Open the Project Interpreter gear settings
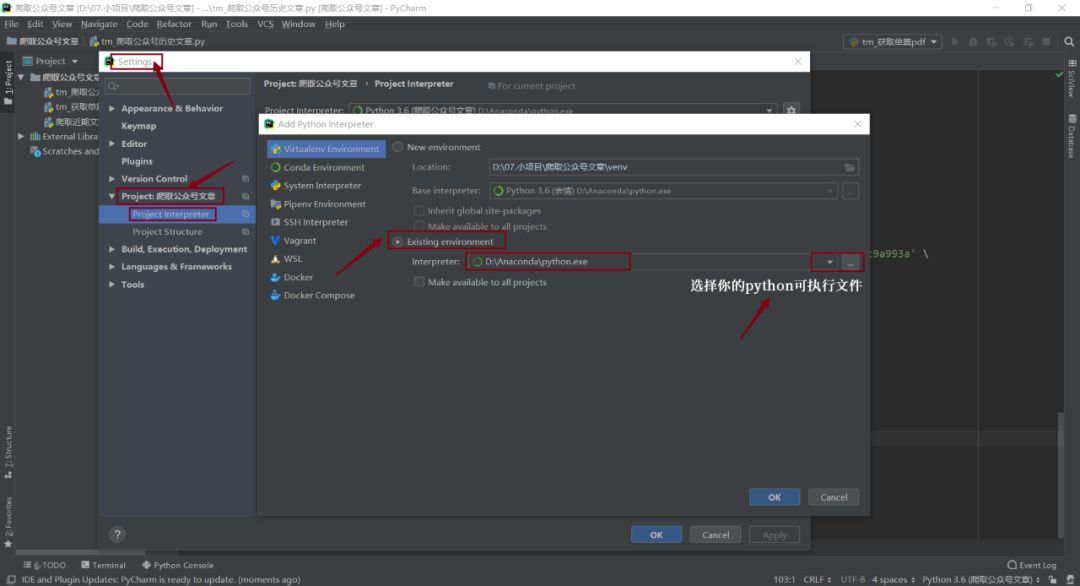 [791, 109]
